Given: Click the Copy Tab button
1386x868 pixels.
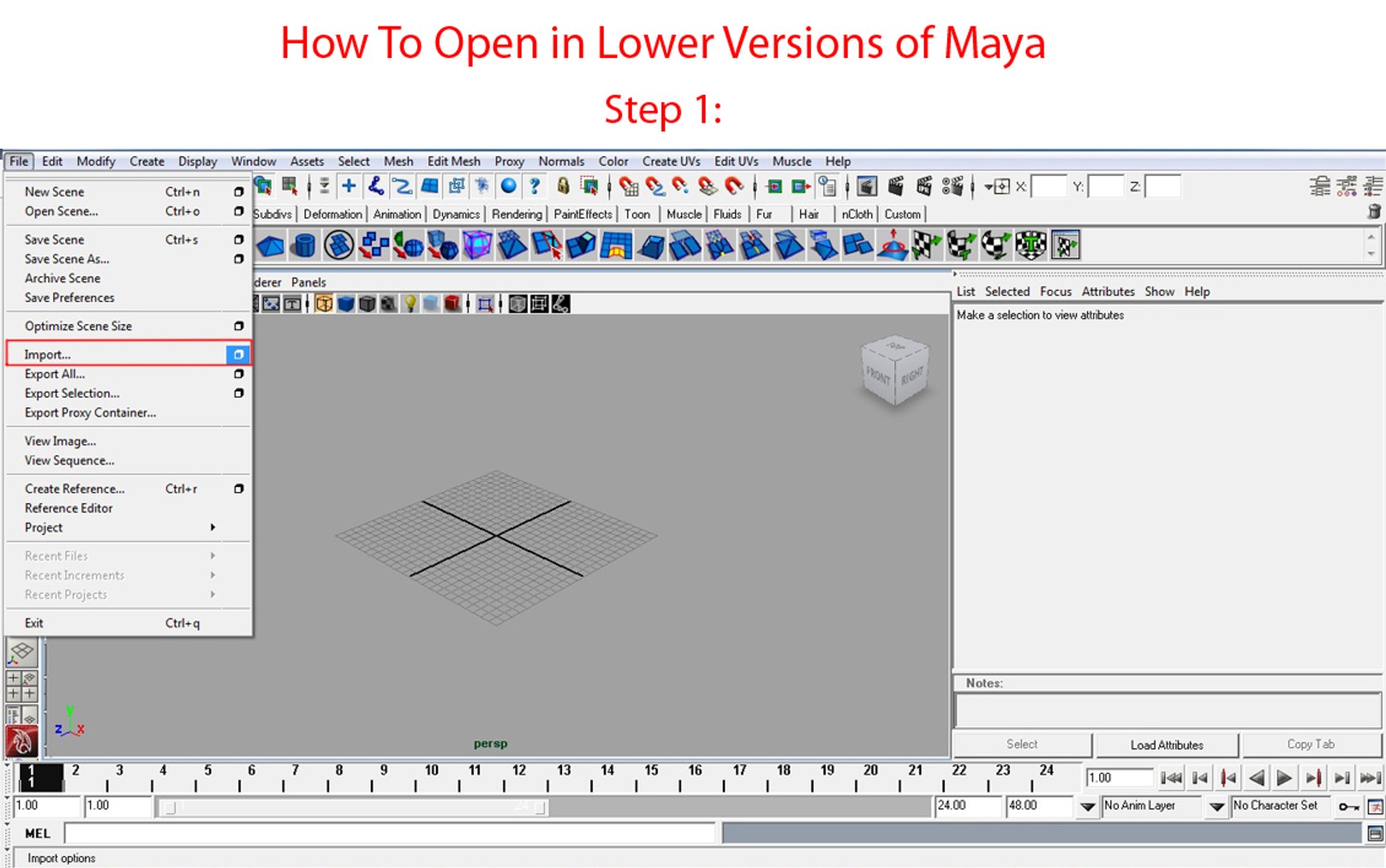Looking at the screenshot, I should click(1310, 745).
